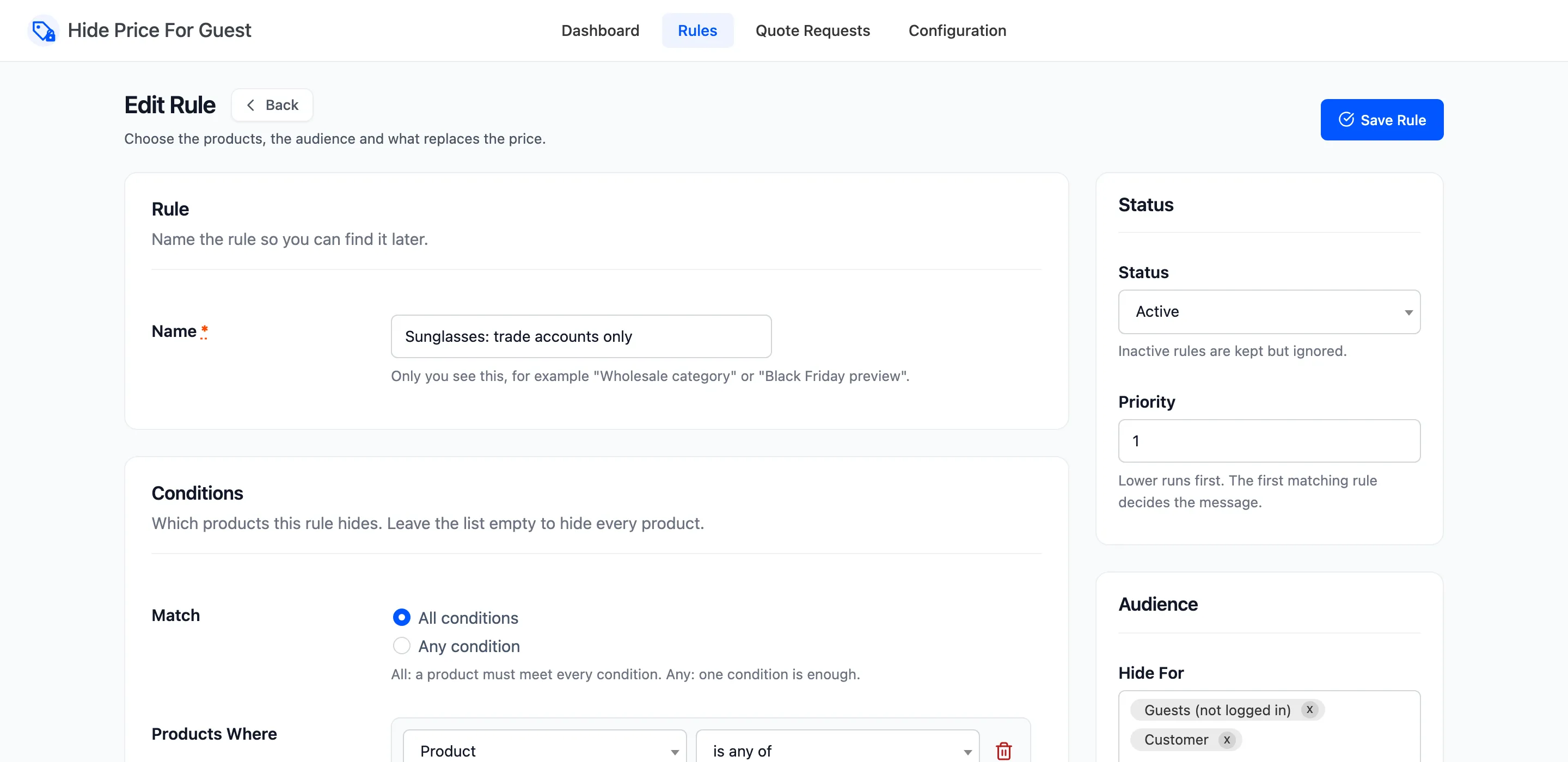
Task: Click the Hide Price For Guest logo icon
Action: tap(43, 30)
